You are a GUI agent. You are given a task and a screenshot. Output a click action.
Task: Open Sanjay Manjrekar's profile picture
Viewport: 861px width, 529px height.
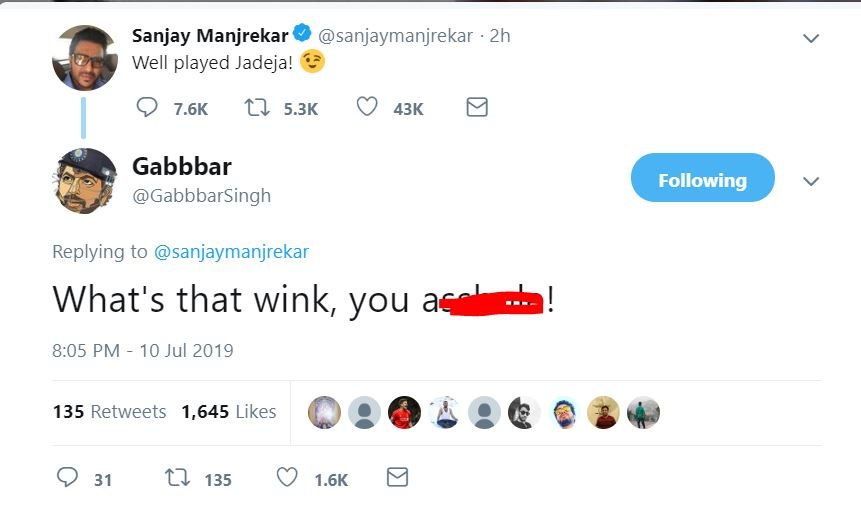tap(85, 58)
